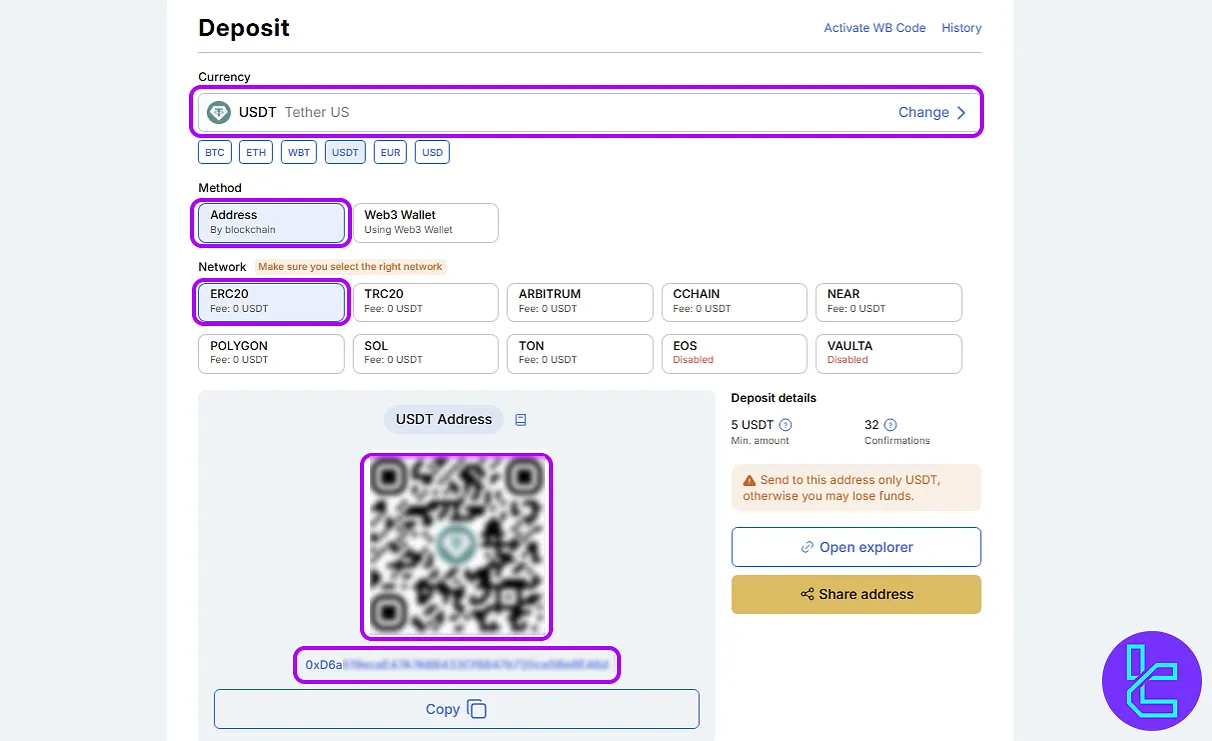
Task: Open the deposit History link
Action: [961, 28]
